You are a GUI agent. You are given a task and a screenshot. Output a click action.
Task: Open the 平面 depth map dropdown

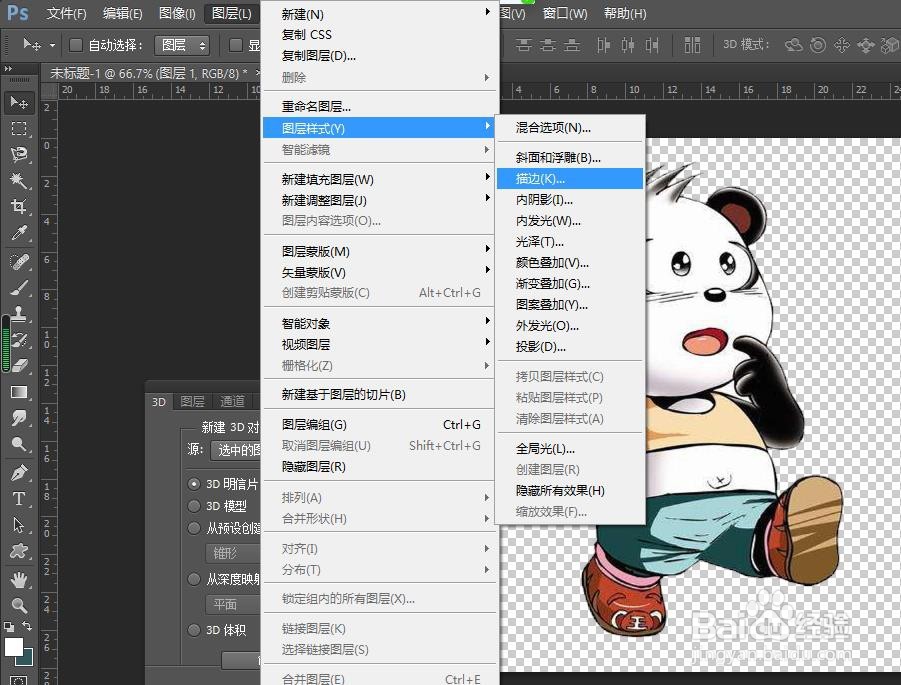[x=233, y=604]
